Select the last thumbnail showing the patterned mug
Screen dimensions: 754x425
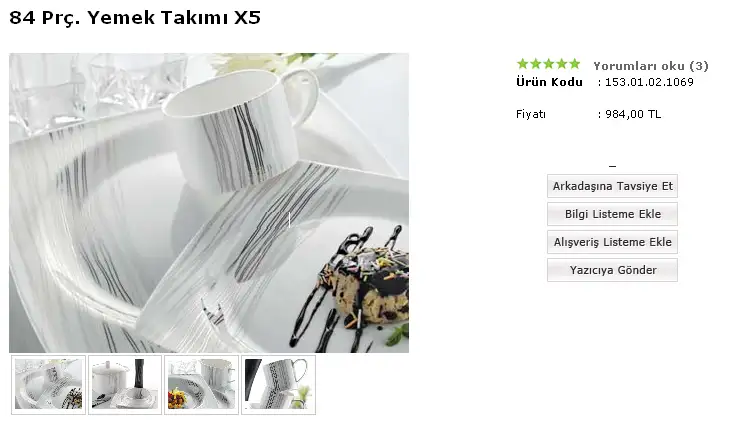click(x=278, y=385)
